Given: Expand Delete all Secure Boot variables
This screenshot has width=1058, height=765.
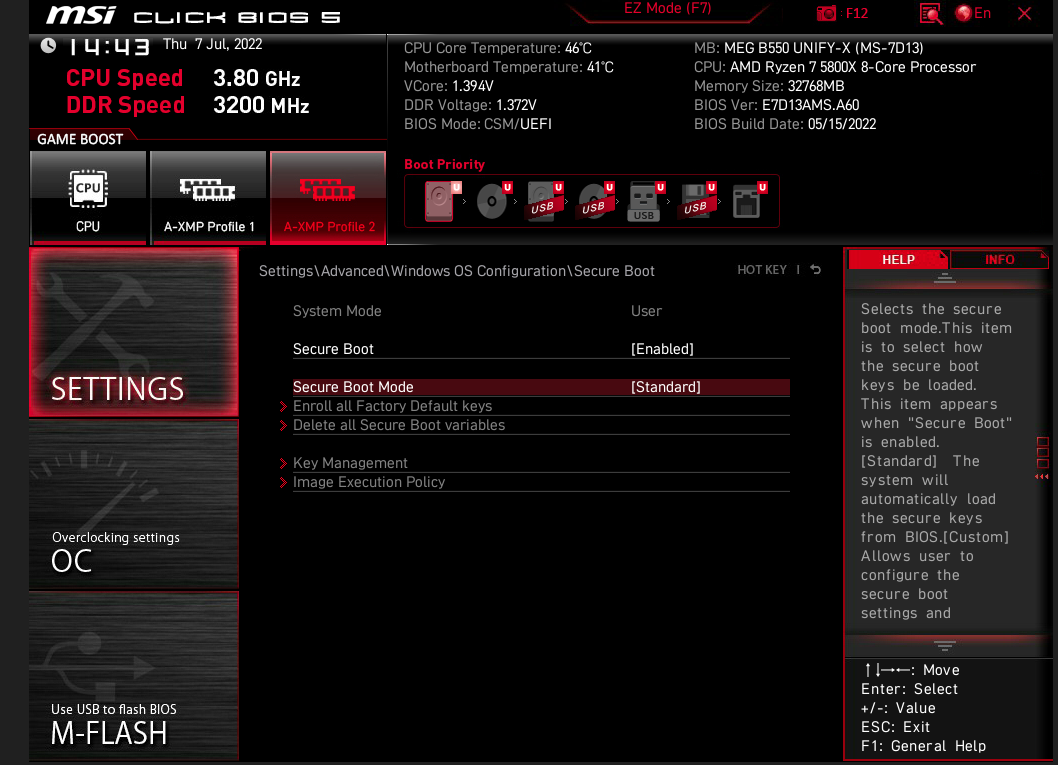Looking at the screenshot, I should [x=399, y=425].
